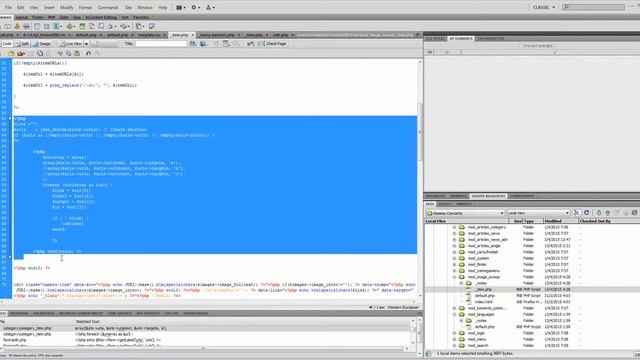This screenshot has height=360, width=640.
Task: Open the Site menu
Action: click(x=128, y=7)
